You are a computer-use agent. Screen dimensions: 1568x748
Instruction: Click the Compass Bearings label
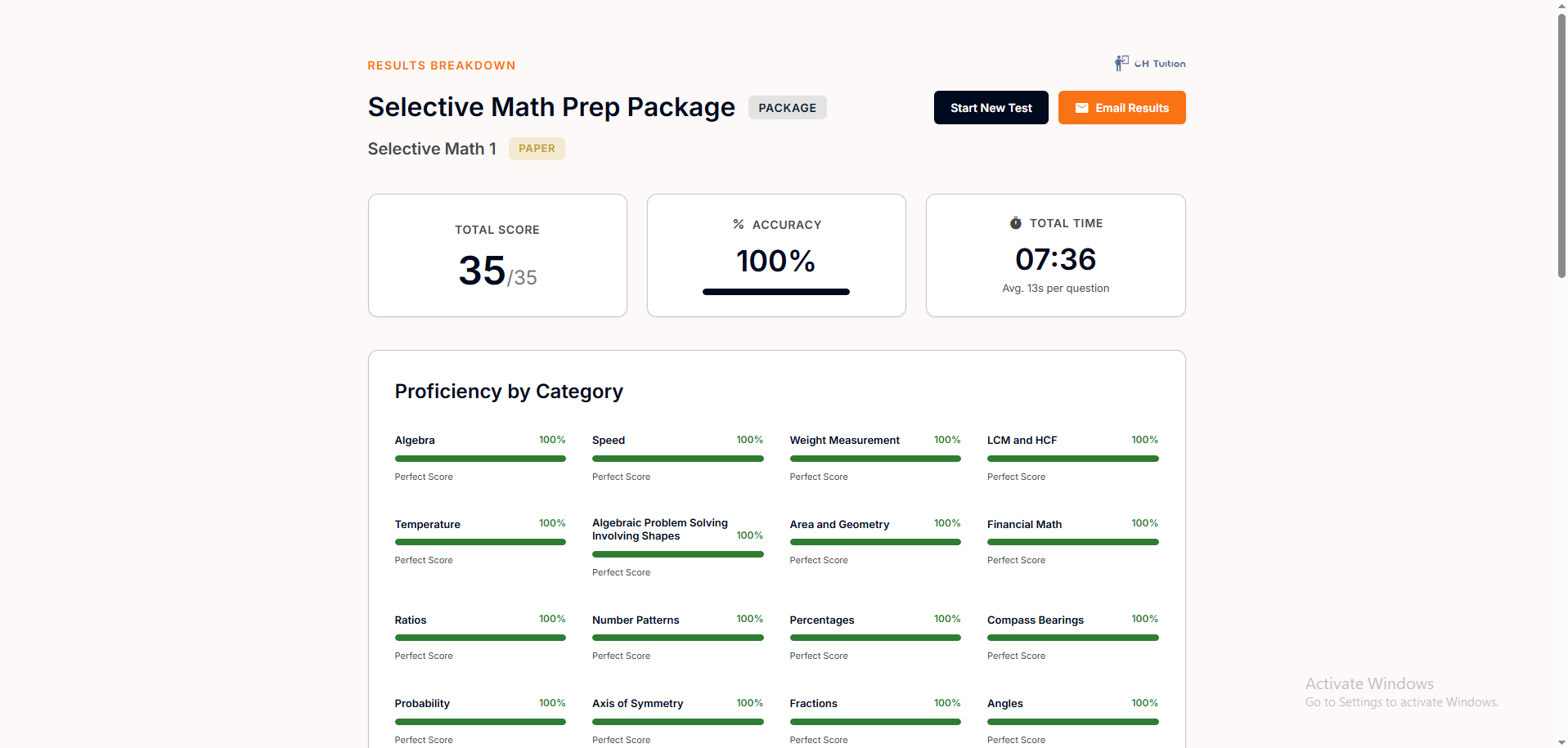[x=1035, y=620]
